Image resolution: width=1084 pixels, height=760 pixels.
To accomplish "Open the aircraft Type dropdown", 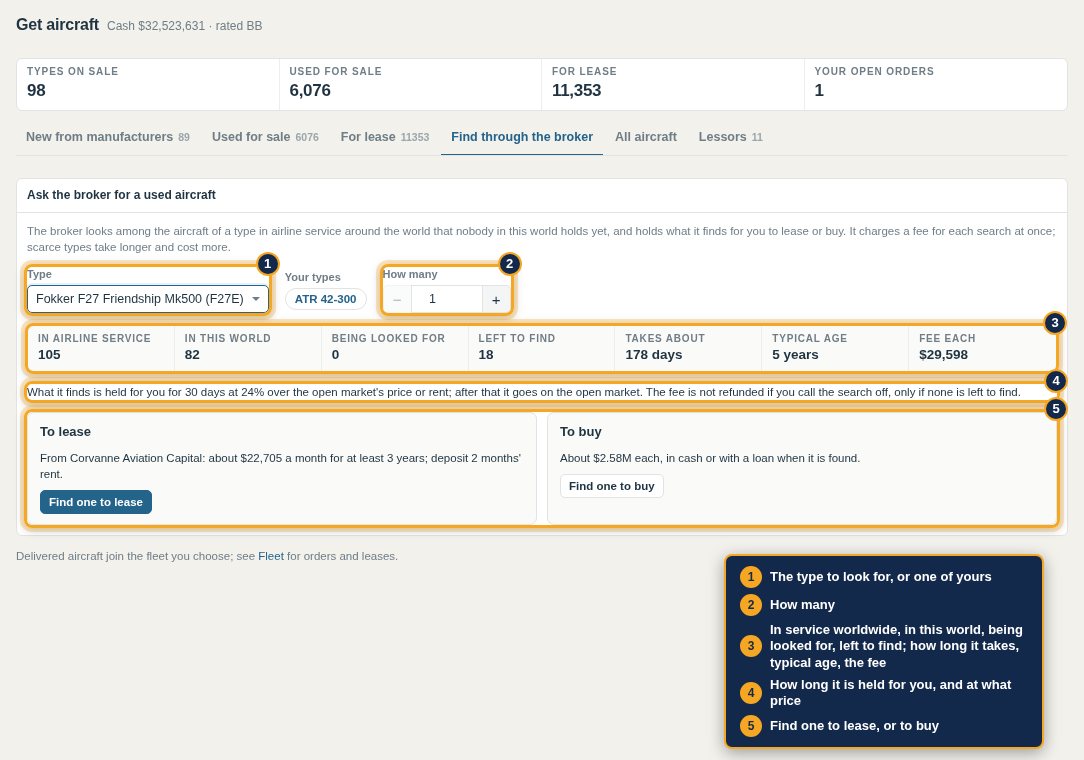I will tap(148, 299).
